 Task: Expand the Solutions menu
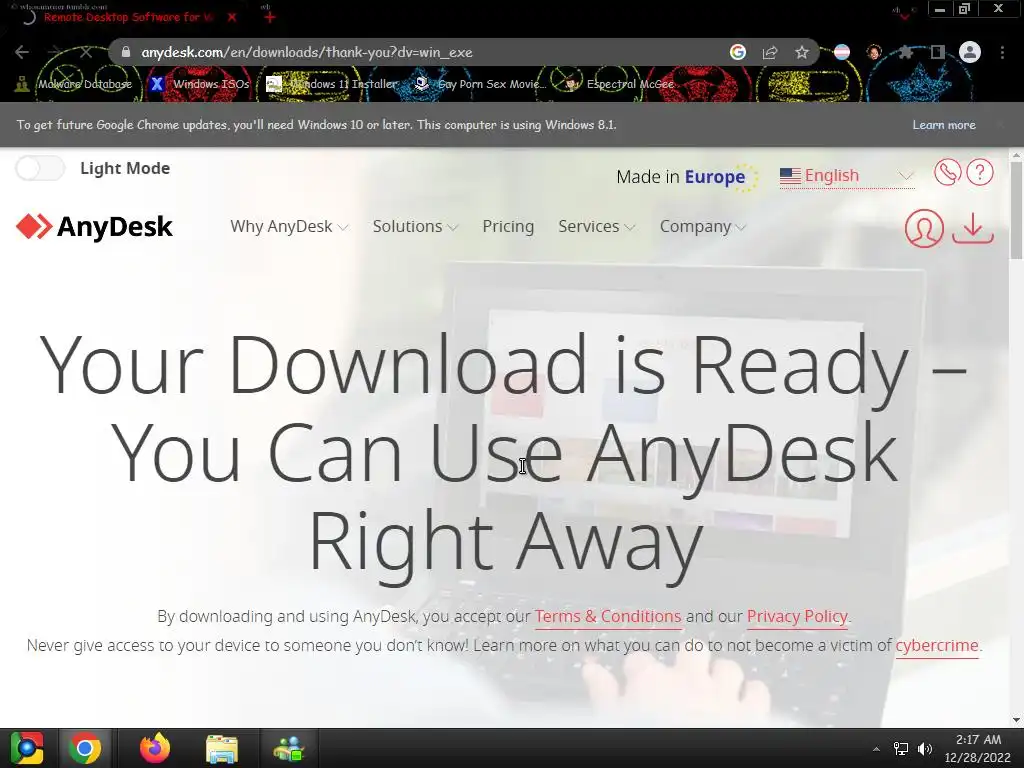pos(415,227)
